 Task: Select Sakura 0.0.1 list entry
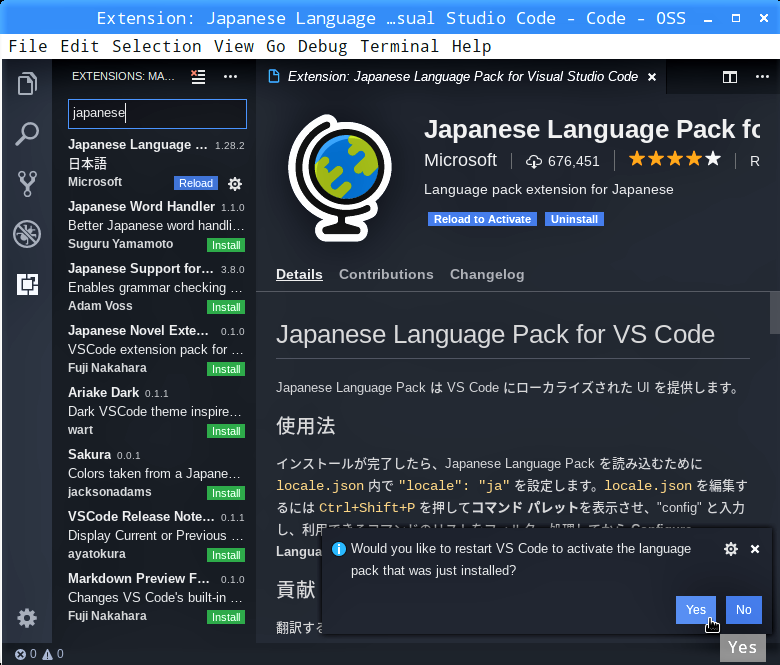[x=154, y=474]
